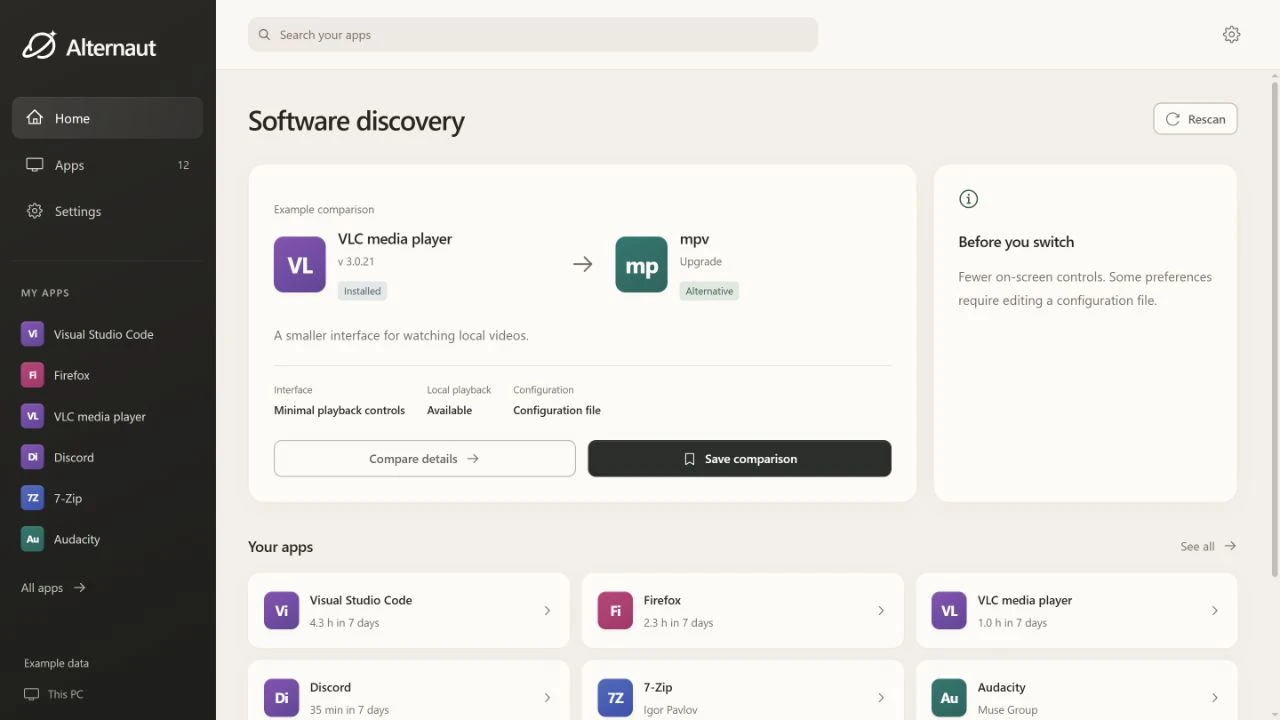Screen dimensions: 1280x720
Task: Click the "4.3 h in 7 days" usage text
Action: [x=345, y=623]
